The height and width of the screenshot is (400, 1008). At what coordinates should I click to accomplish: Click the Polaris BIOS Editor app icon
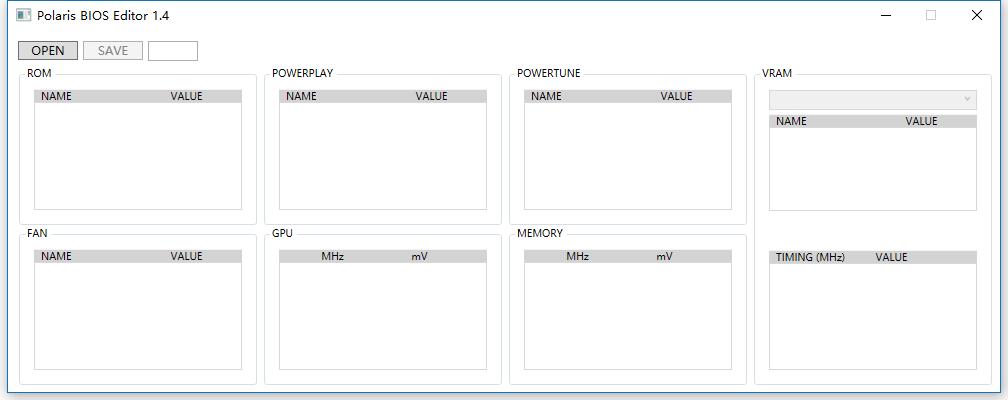point(24,16)
